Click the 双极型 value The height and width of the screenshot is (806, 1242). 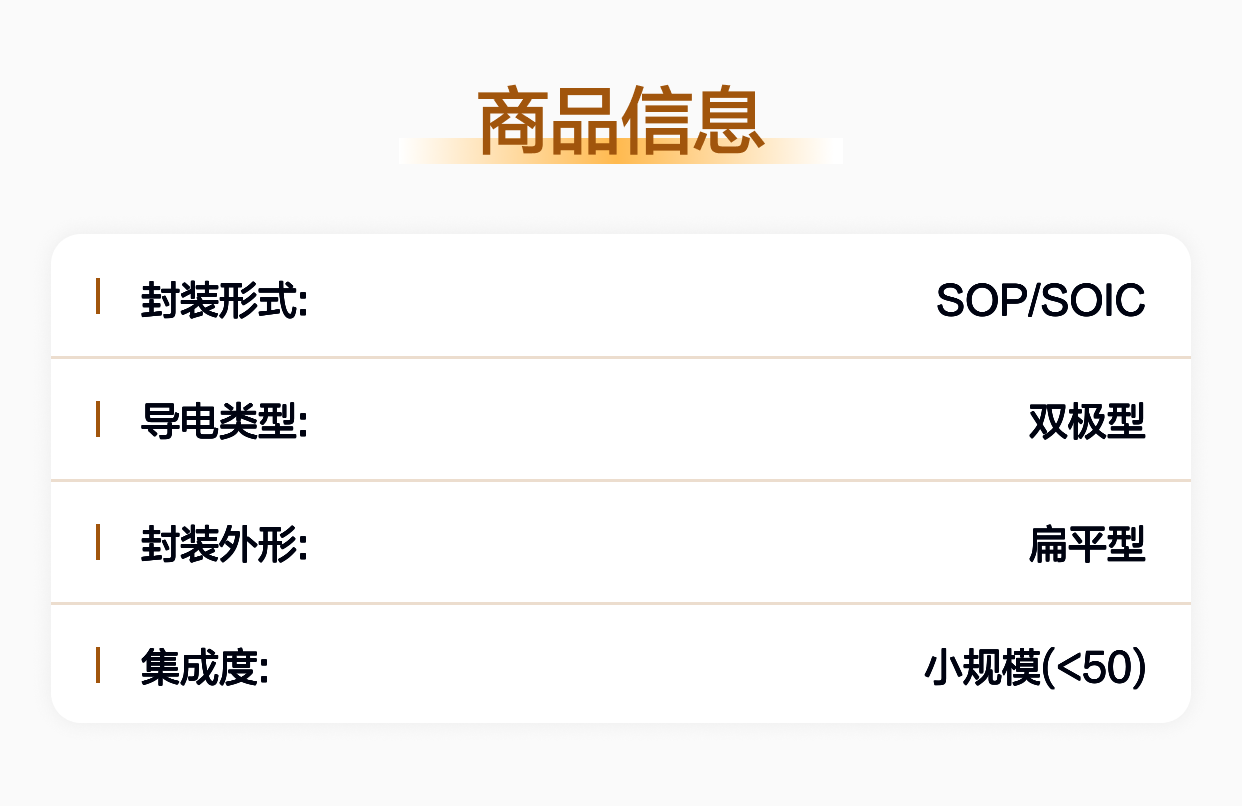pyautogui.click(x=1087, y=423)
